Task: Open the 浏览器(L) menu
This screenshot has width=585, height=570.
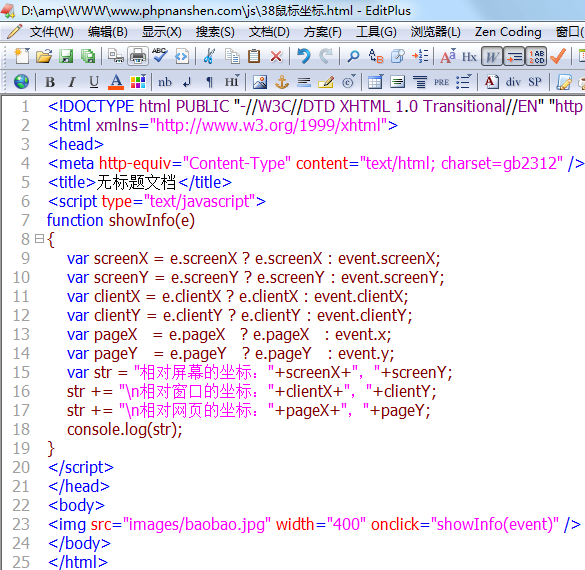Action: (435, 32)
